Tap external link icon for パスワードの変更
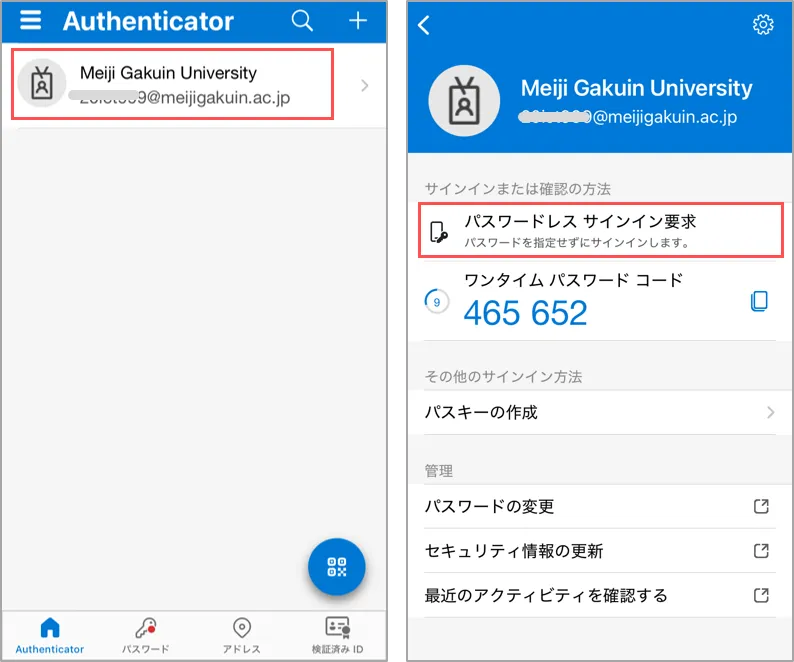 point(761,506)
